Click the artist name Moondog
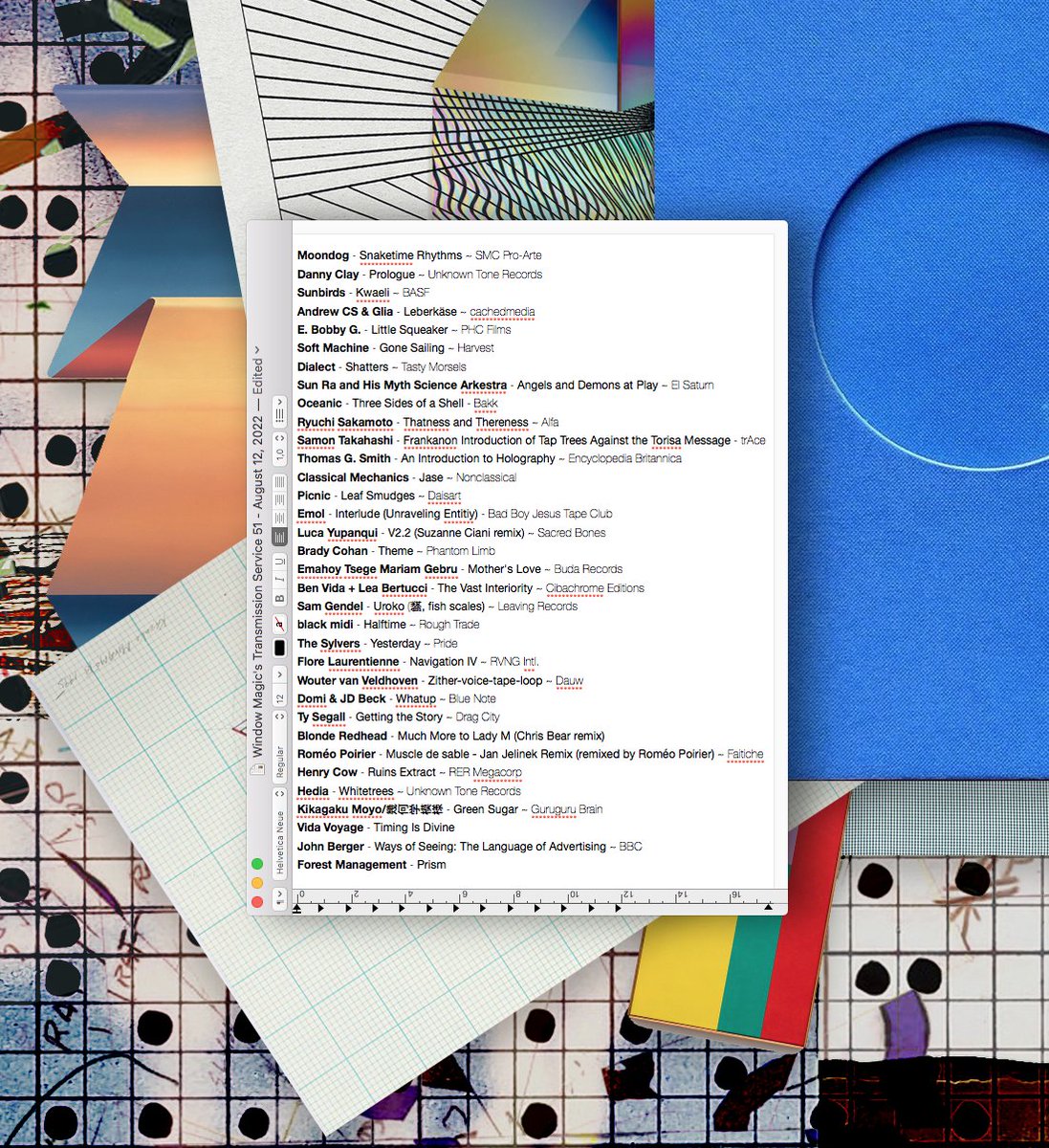1049x1148 pixels. click(323, 255)
